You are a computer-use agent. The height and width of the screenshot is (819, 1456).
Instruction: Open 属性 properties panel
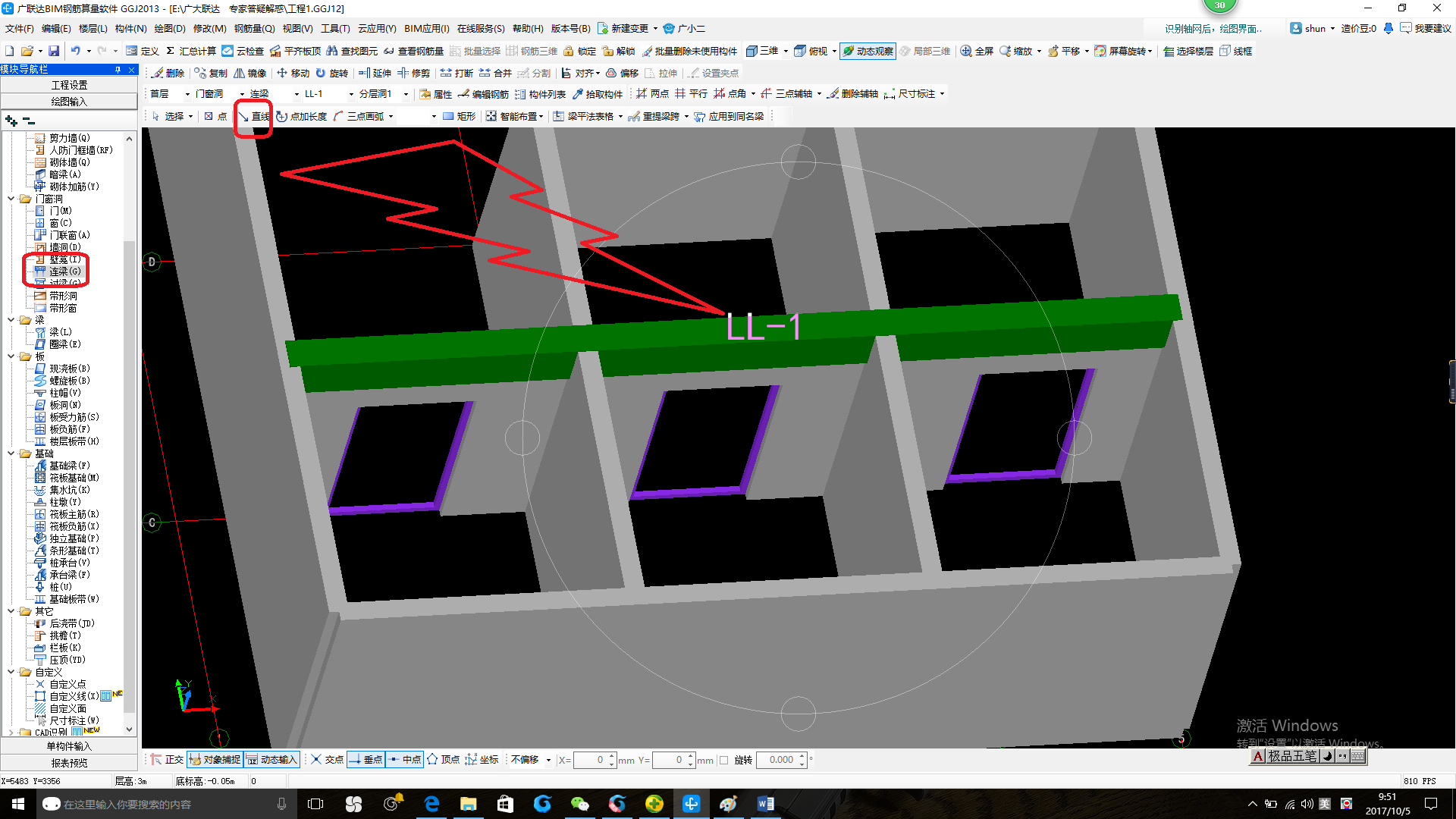point(435,94)
